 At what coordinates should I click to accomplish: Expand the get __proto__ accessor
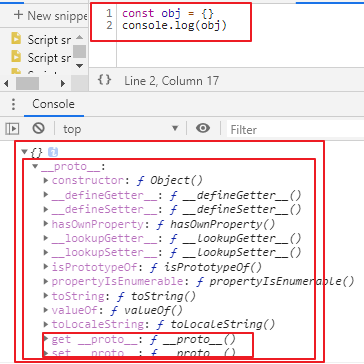(x=46, y=339)
